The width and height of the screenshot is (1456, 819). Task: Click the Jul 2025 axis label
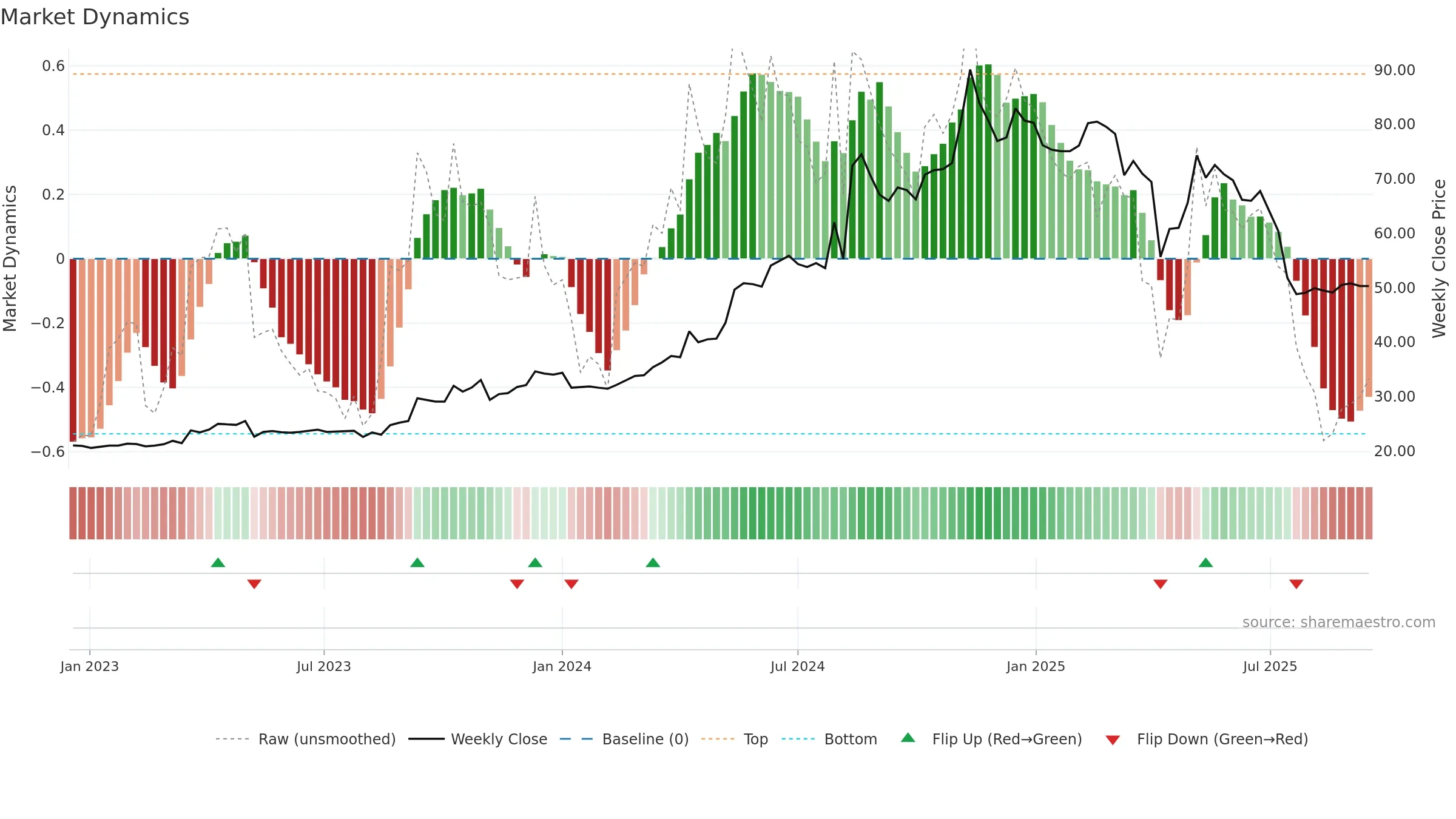pyautogui.click(x=1270, y=666)
